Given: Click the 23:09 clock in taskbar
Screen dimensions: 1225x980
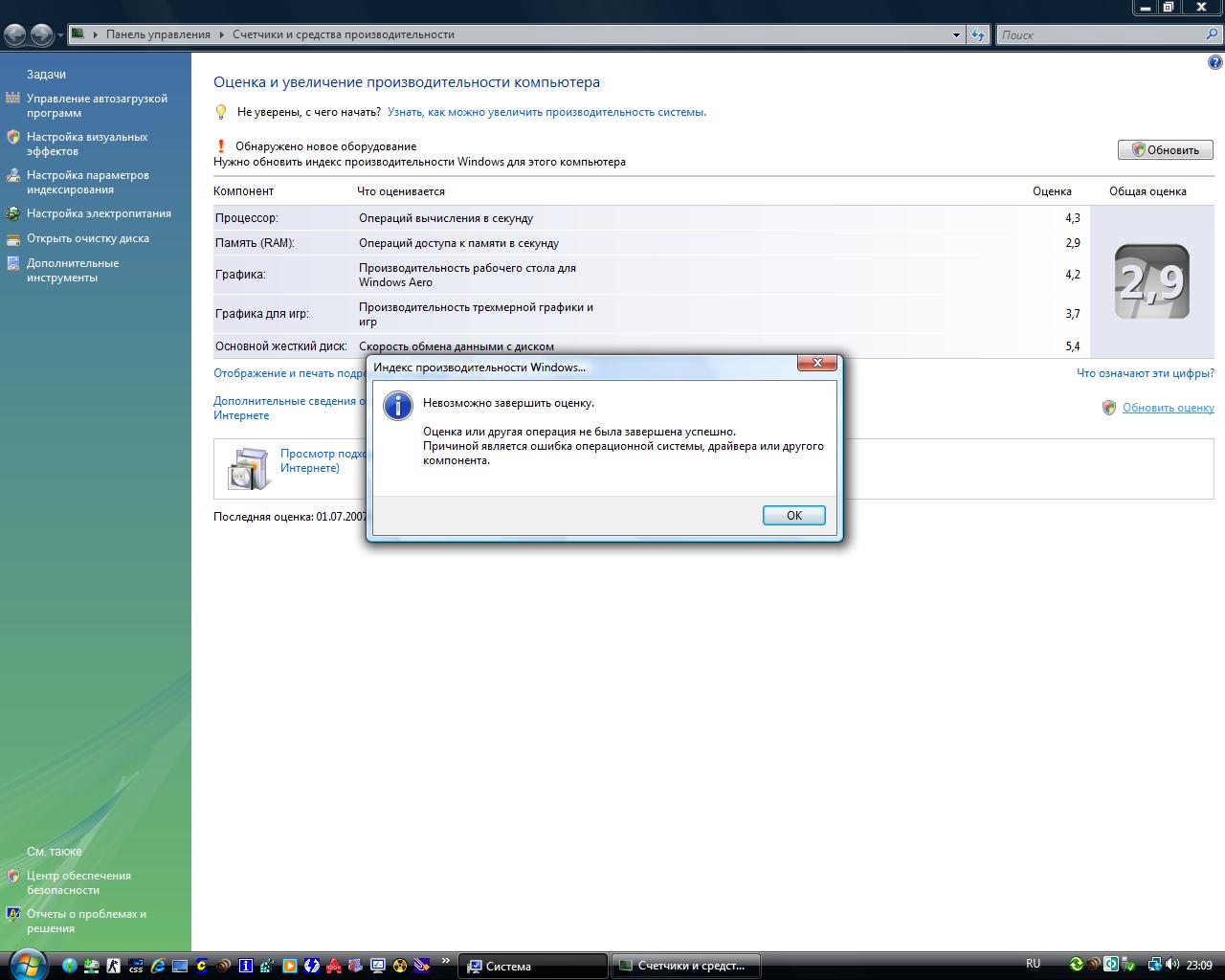Looking at the screenshot, I should [1199, 965].
